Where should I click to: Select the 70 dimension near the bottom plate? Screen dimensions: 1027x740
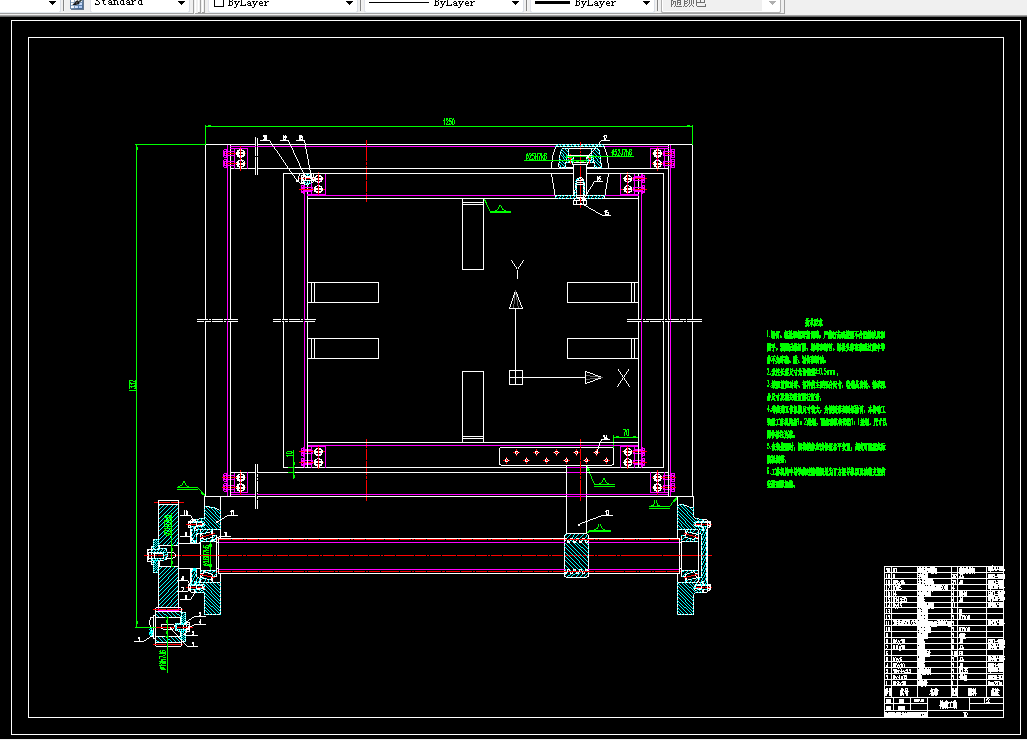(626, 433)
